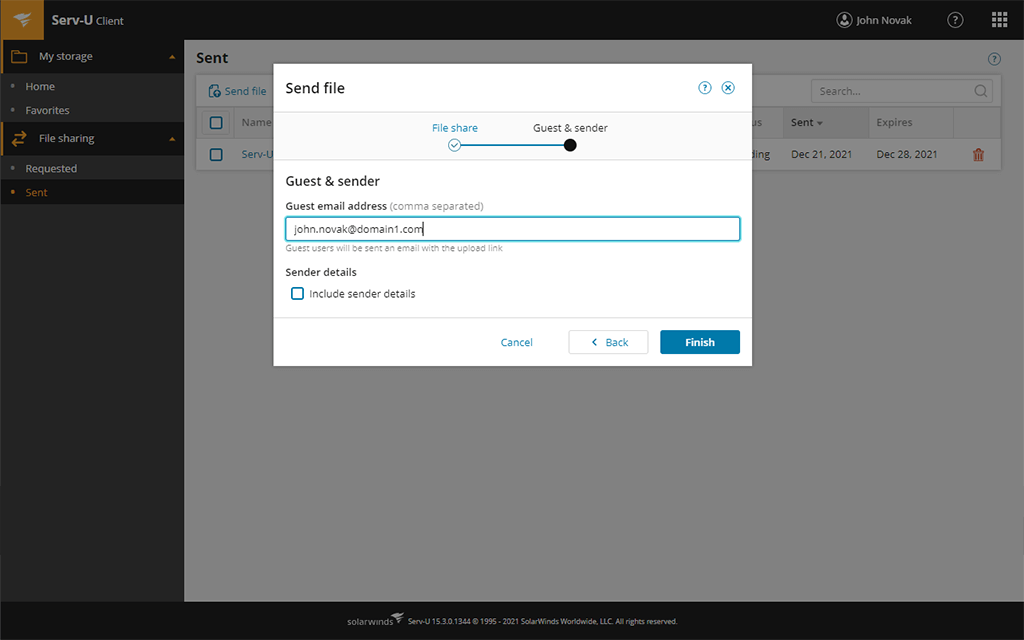Click the guest email address input field
Screen dimensions: 1024x640
click(x=512, y=228)
